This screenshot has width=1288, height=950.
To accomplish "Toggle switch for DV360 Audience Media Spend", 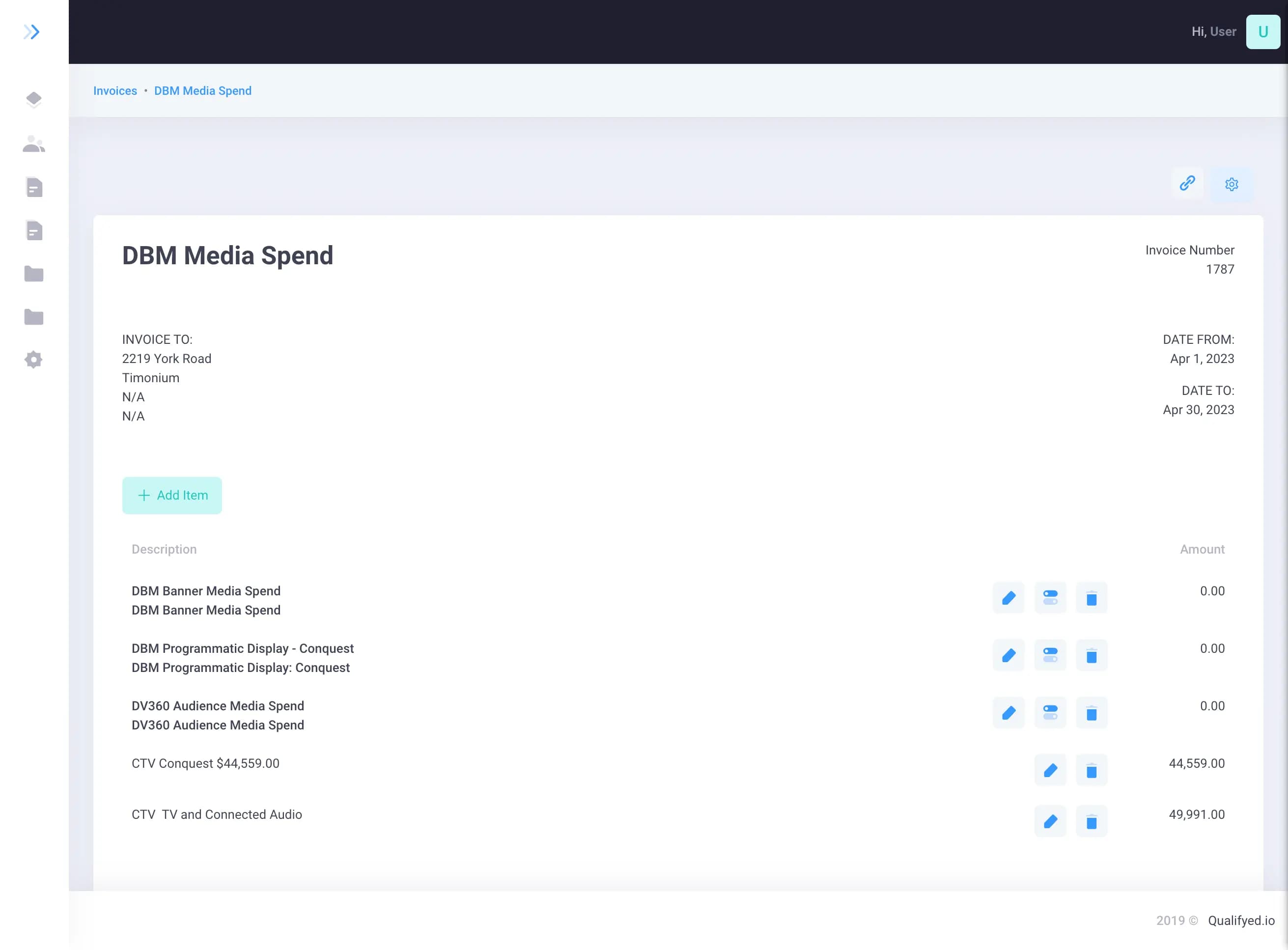I will click(x=1050, y=713).
